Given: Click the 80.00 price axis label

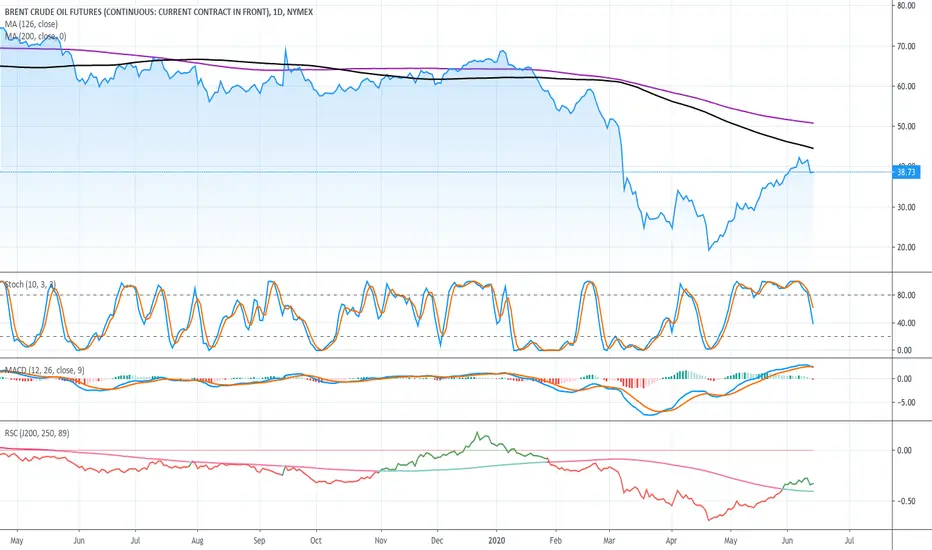Looking at the screenshot, I should point(906,5).
